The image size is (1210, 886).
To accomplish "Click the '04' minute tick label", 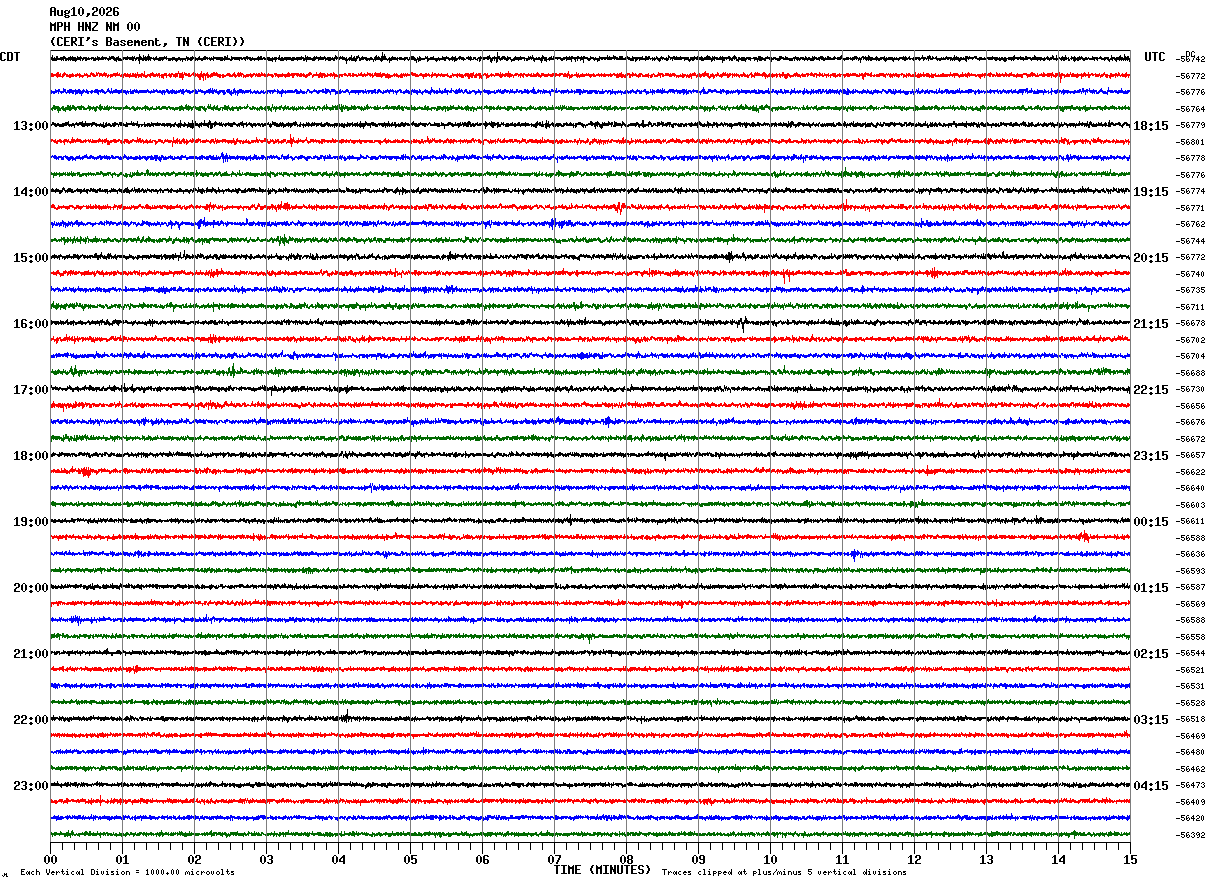I will point(338,859).
